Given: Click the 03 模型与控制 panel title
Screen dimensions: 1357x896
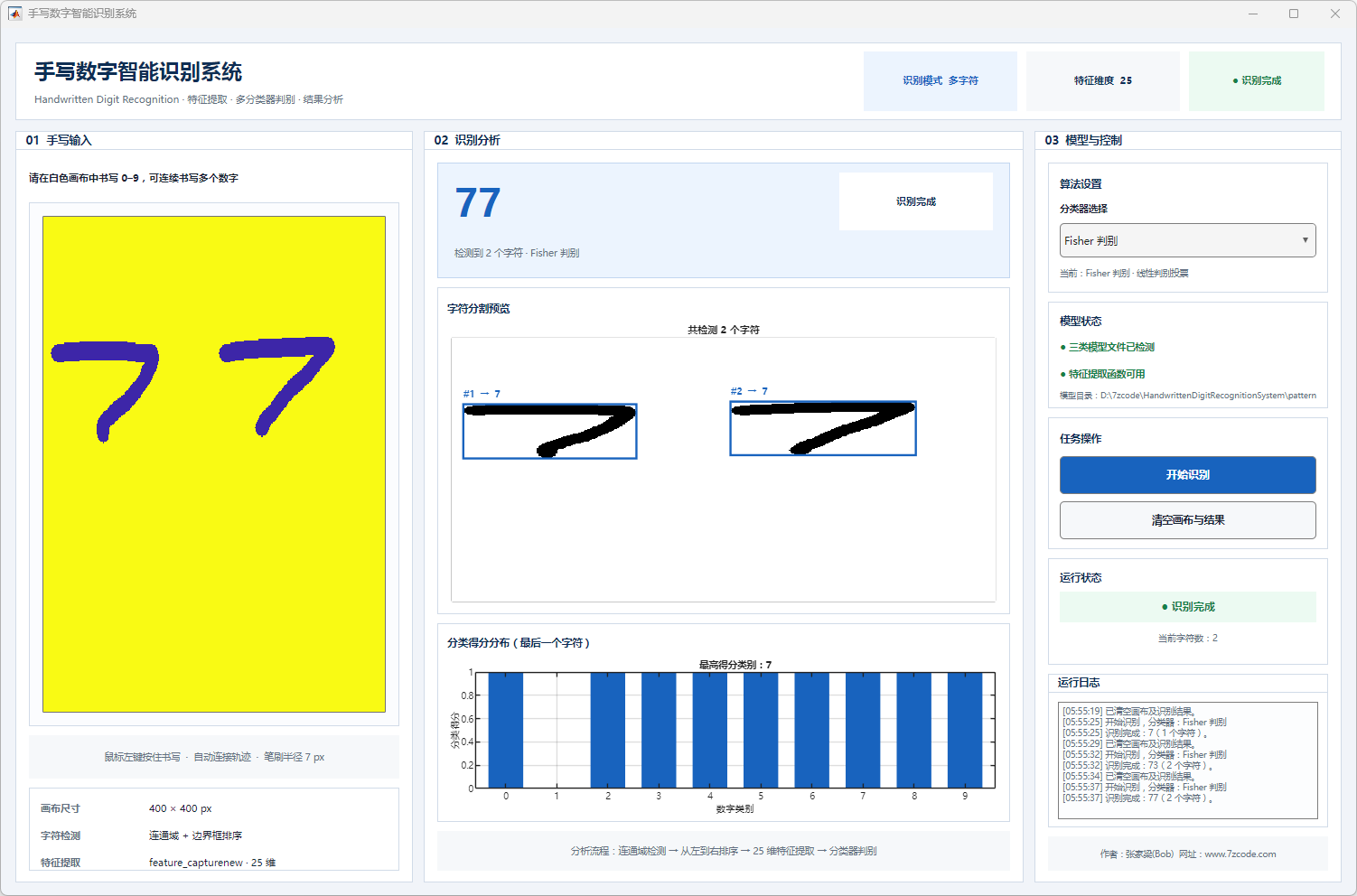Looking at the screenshot, I should [1083, 140].
